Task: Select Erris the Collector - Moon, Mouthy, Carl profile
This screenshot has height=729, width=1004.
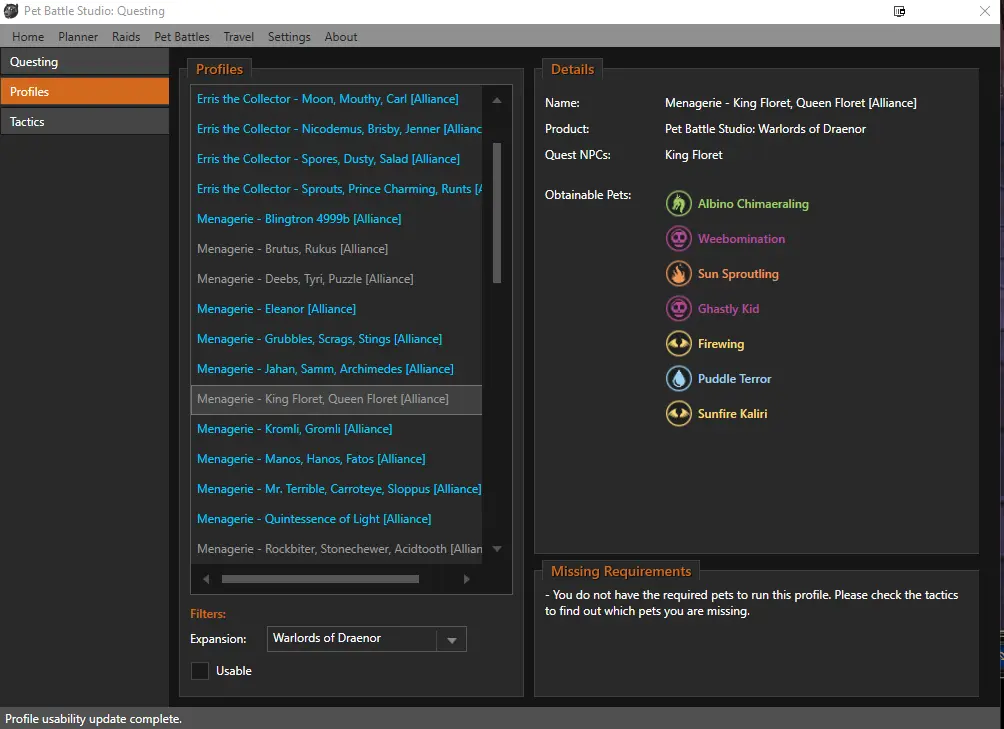Action: coord(336,99)
